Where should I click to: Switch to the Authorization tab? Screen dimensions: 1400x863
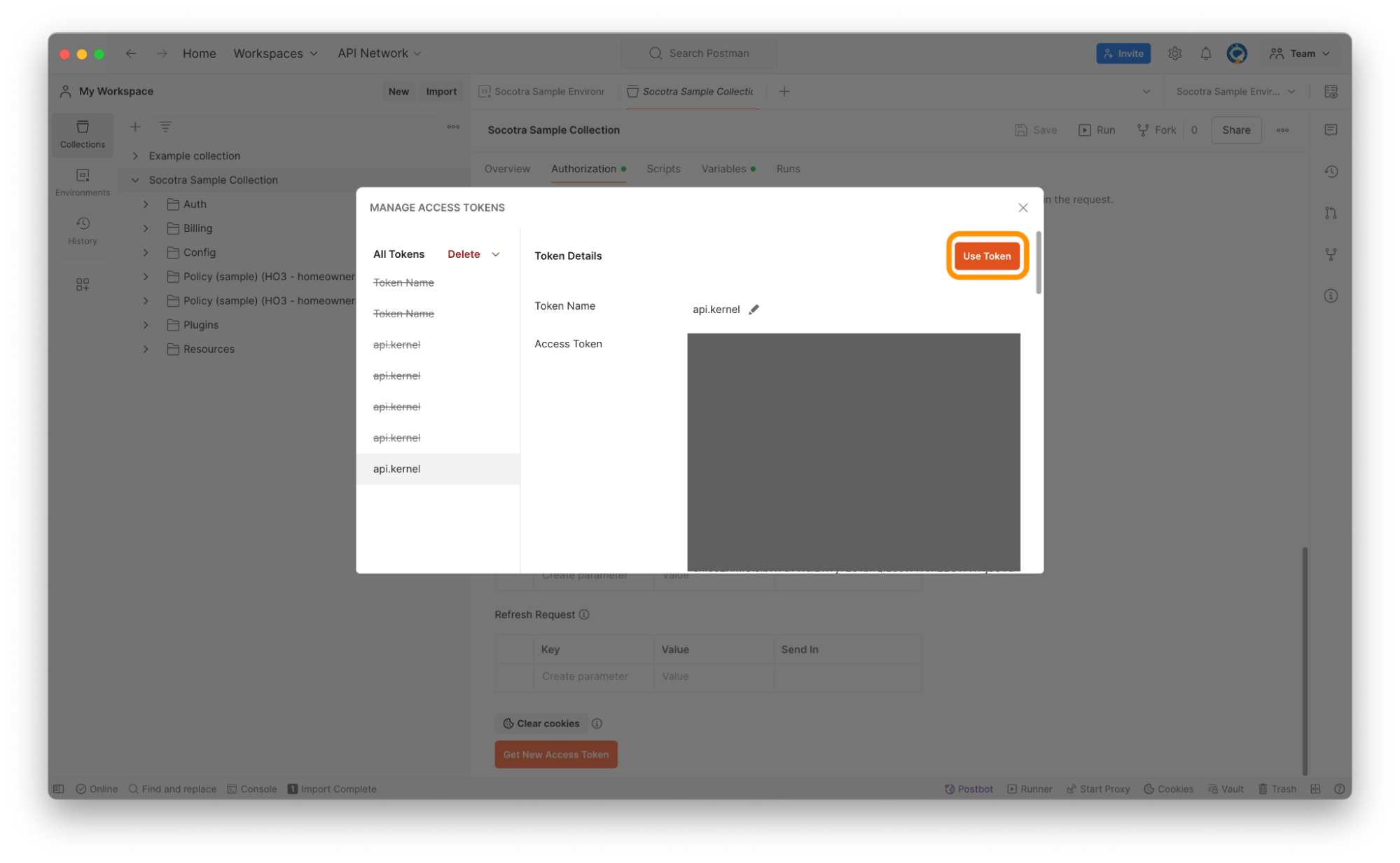[584, 168]
